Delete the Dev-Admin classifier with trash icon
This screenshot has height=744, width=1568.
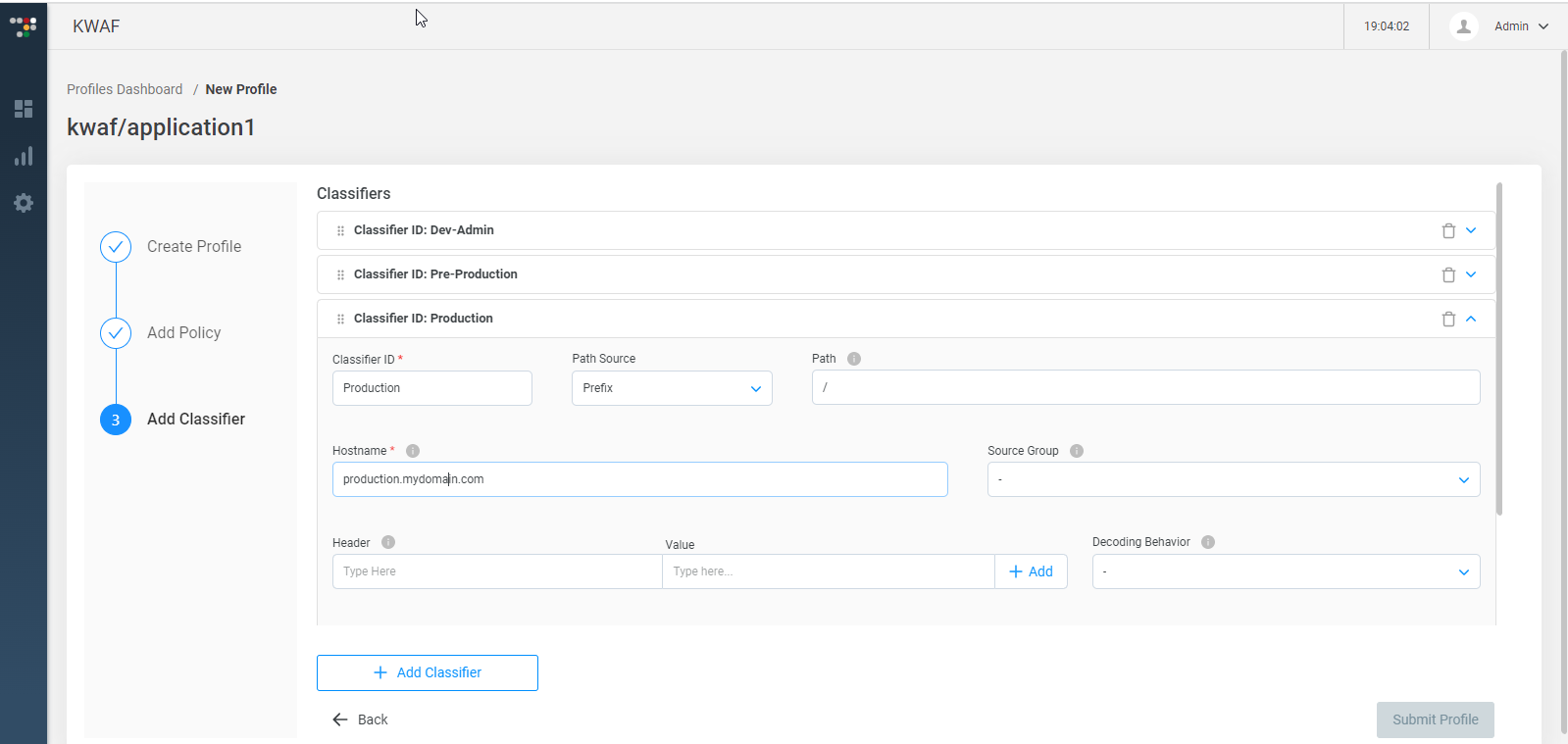click(x=1448, y=230)
